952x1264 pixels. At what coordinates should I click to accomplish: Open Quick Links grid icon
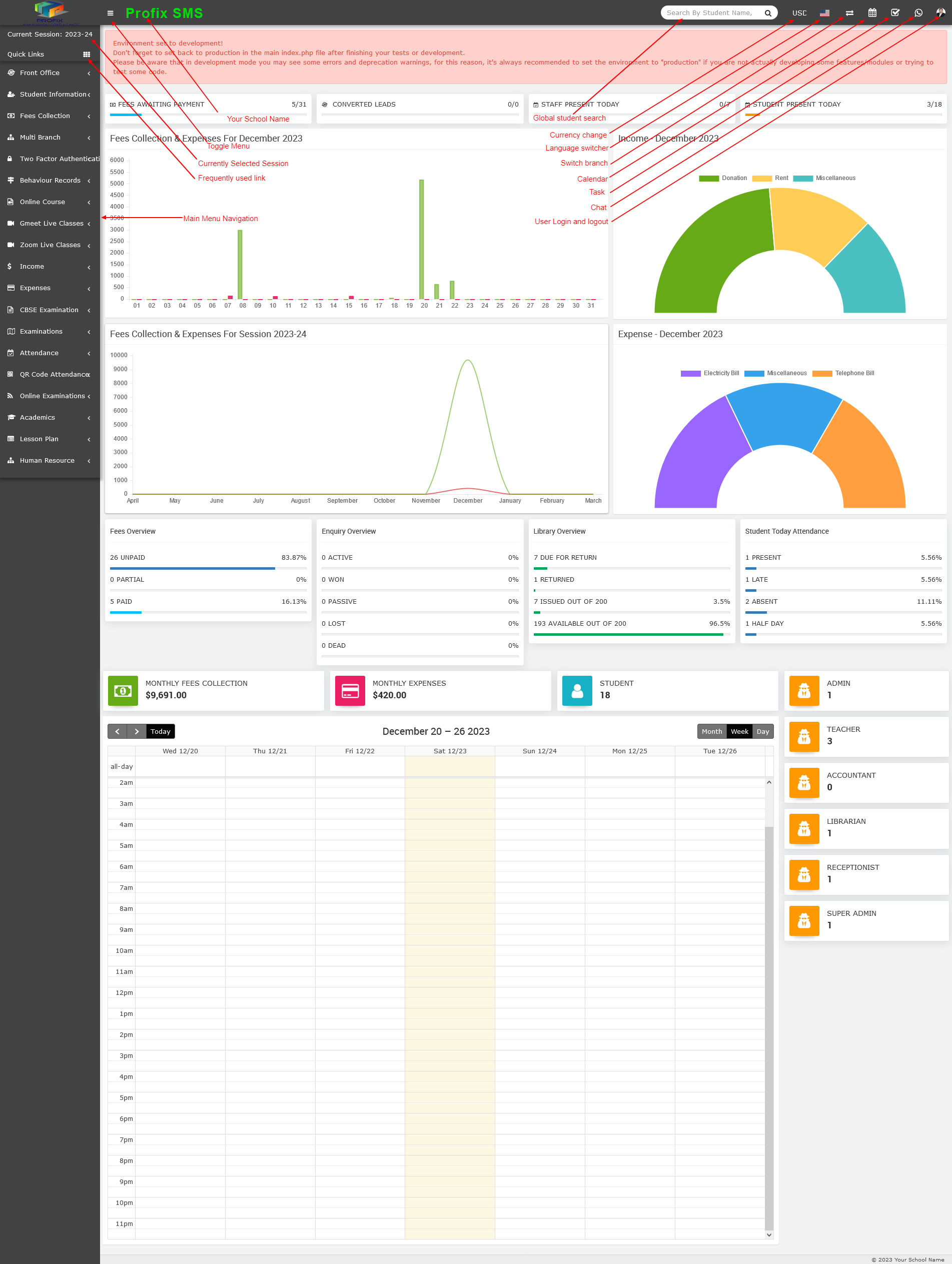(86, 55)
